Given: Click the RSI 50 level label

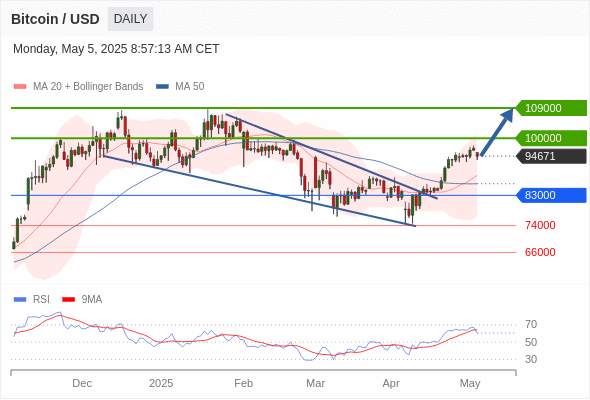Looking at the screenshot, I should [x=531, y=342].
